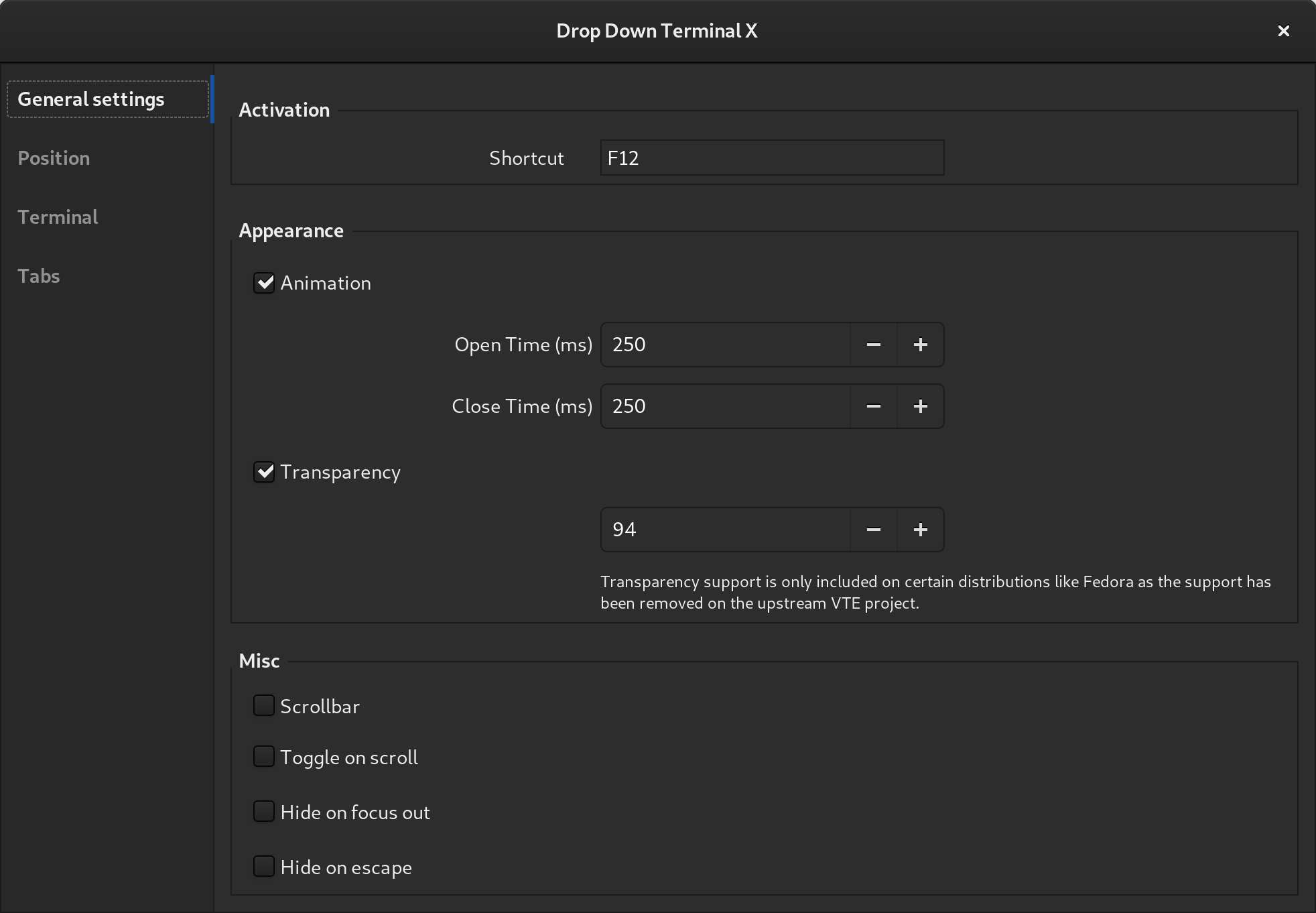1316x913 pixels.
Task: Close the Drop Down Terminal X window
Action: click(1283, 31)
